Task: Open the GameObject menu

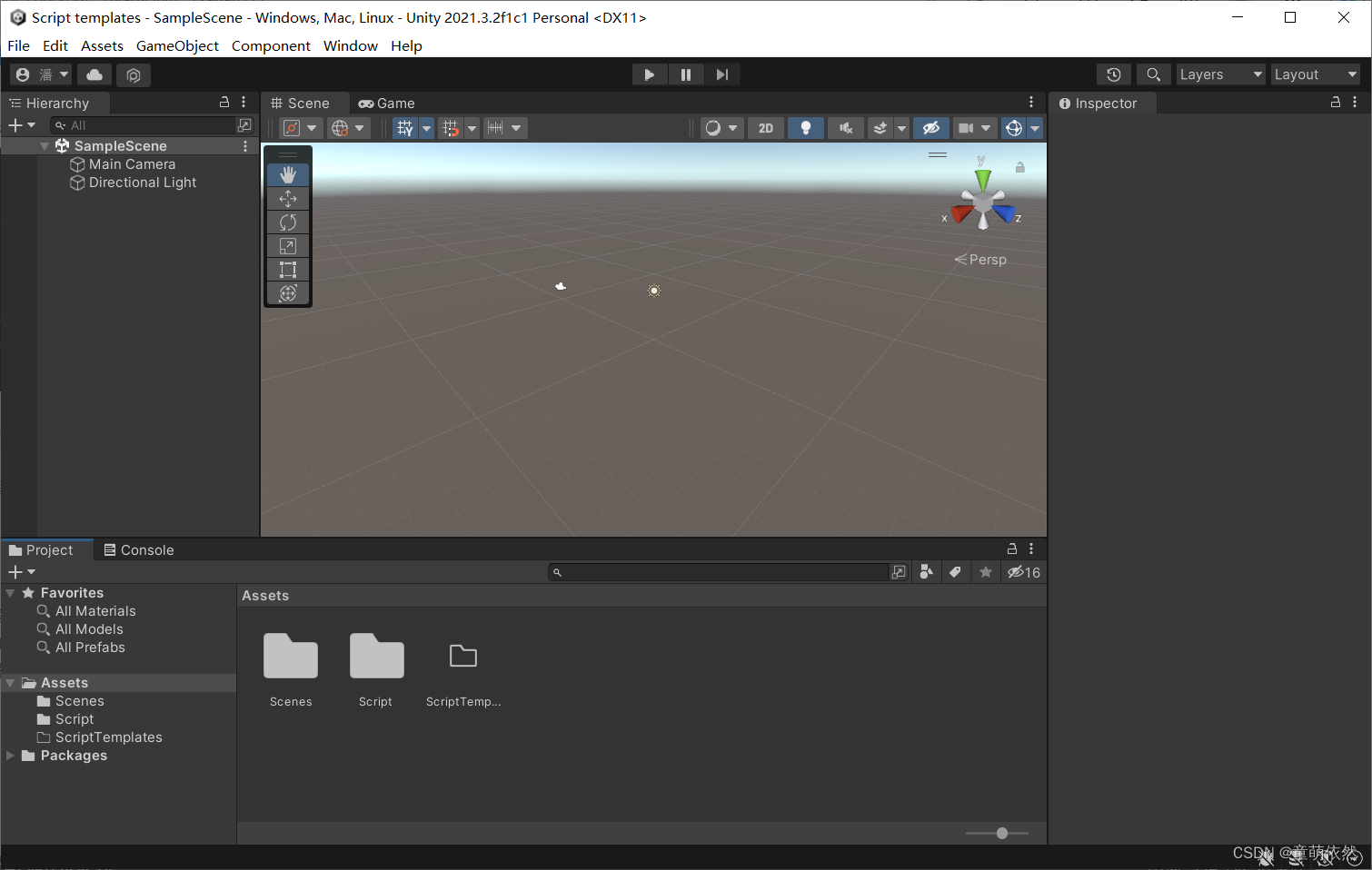Action: pyautogui.click(x=177, y=45)
